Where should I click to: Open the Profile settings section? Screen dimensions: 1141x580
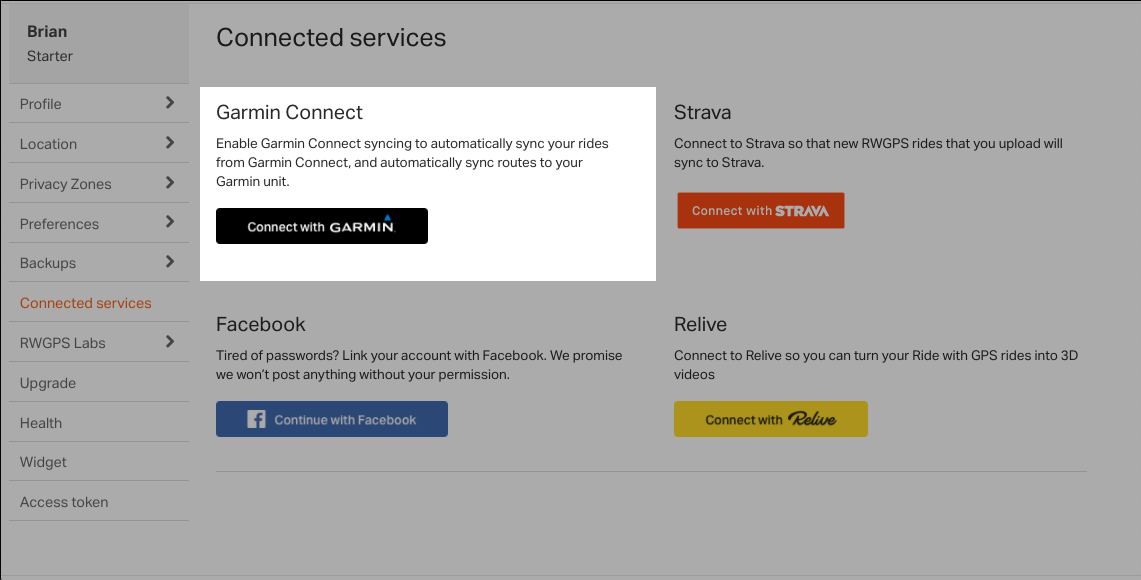(41, 104)
